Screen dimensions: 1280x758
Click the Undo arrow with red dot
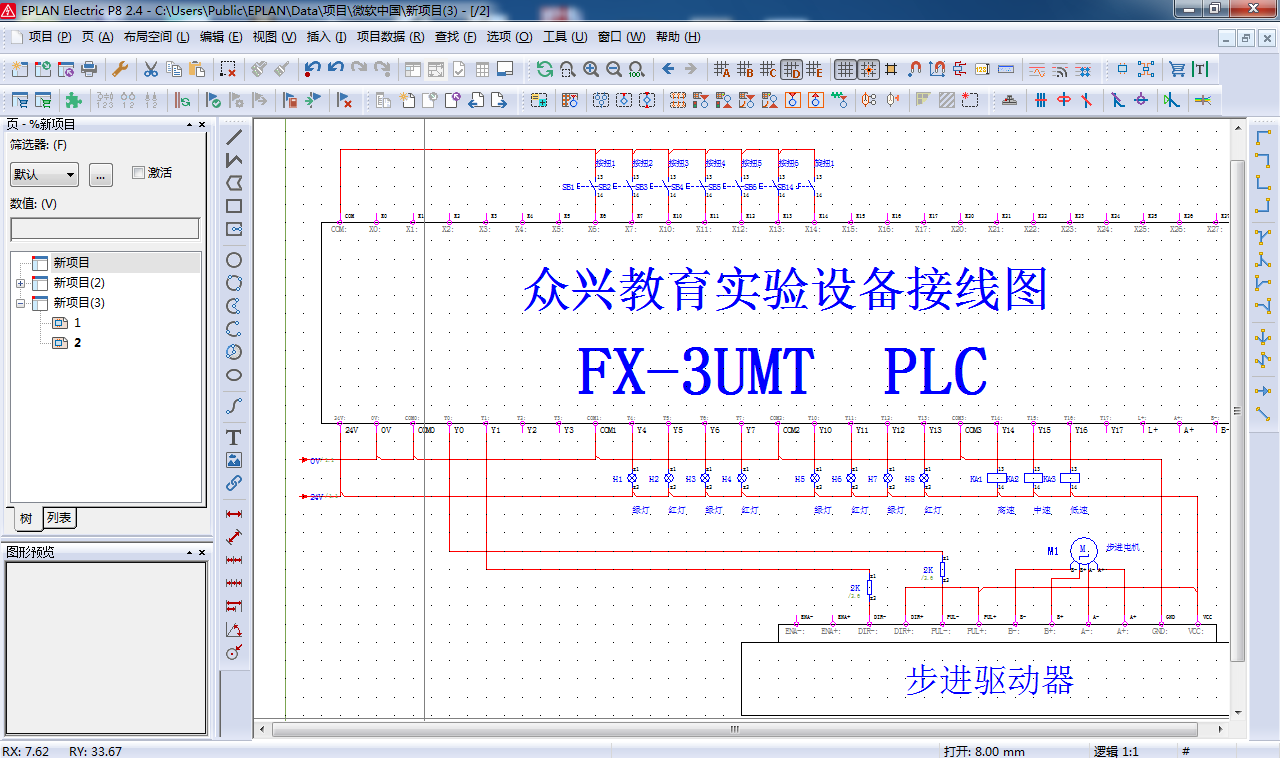[x=312, y=69]
